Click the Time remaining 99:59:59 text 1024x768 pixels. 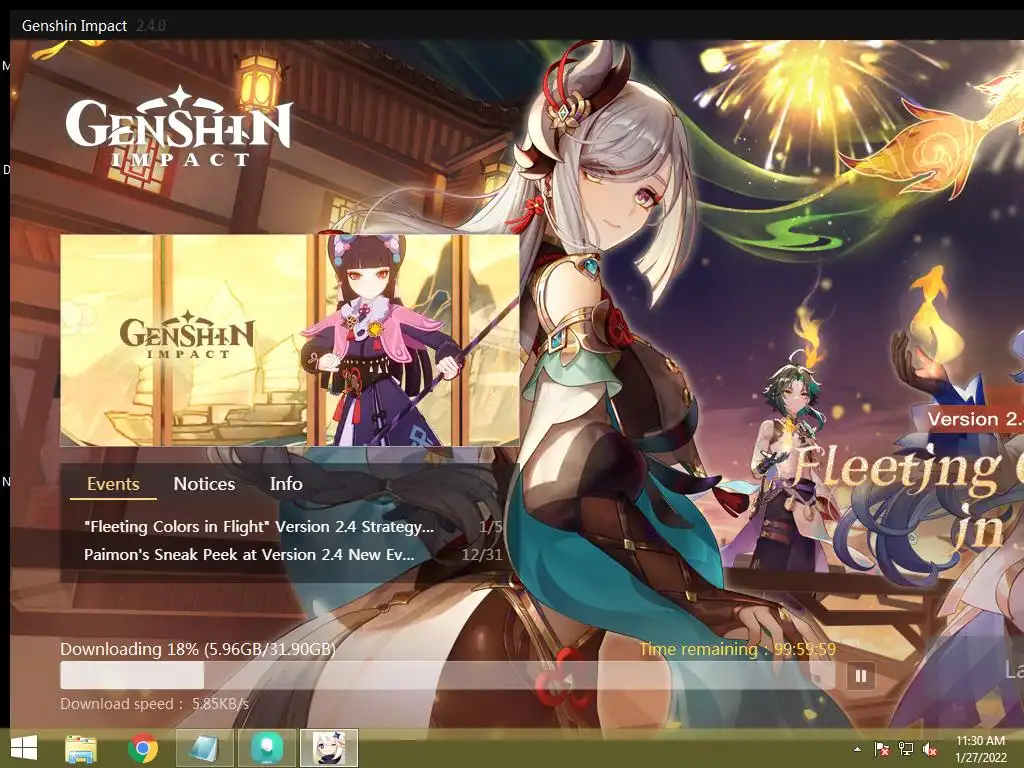[x=737, y=649]
